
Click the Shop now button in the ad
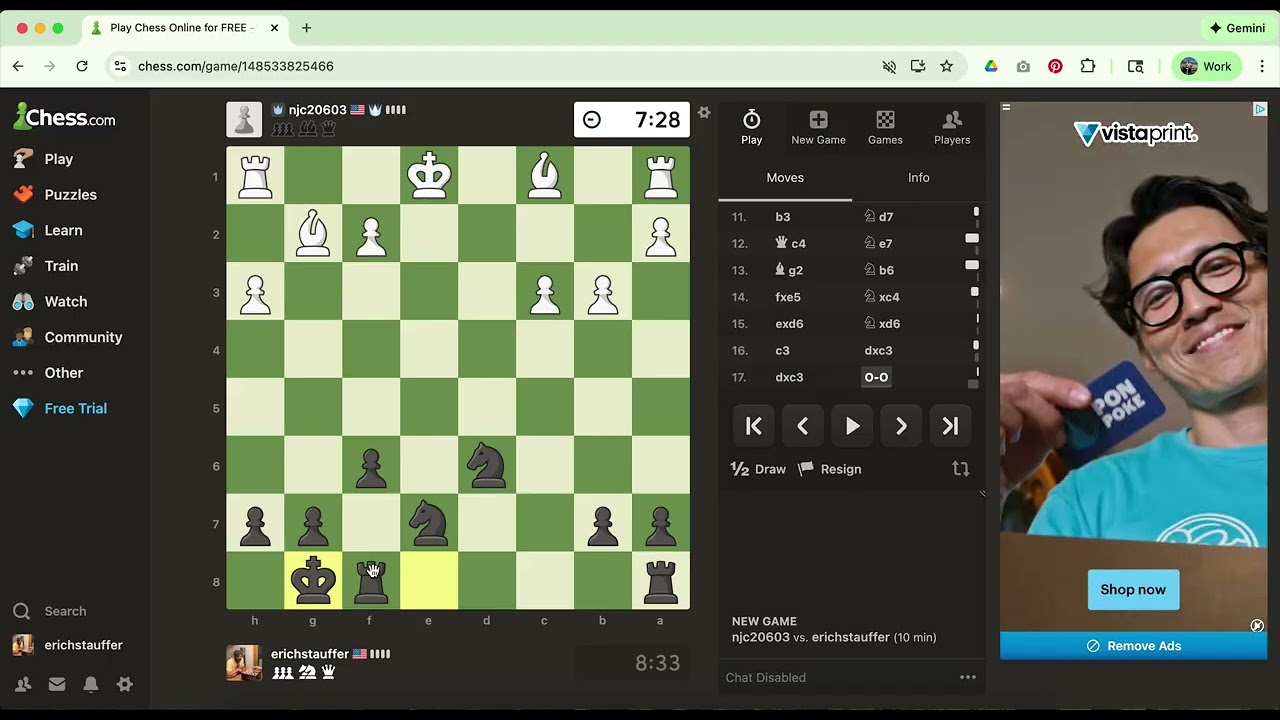pyautogui.click(x=1133, y=590)
